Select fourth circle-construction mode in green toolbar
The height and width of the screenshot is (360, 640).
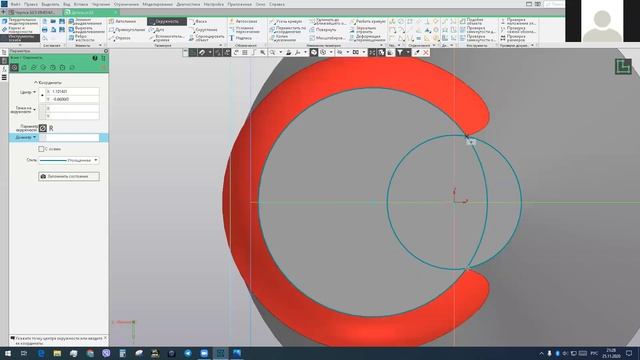43,67
